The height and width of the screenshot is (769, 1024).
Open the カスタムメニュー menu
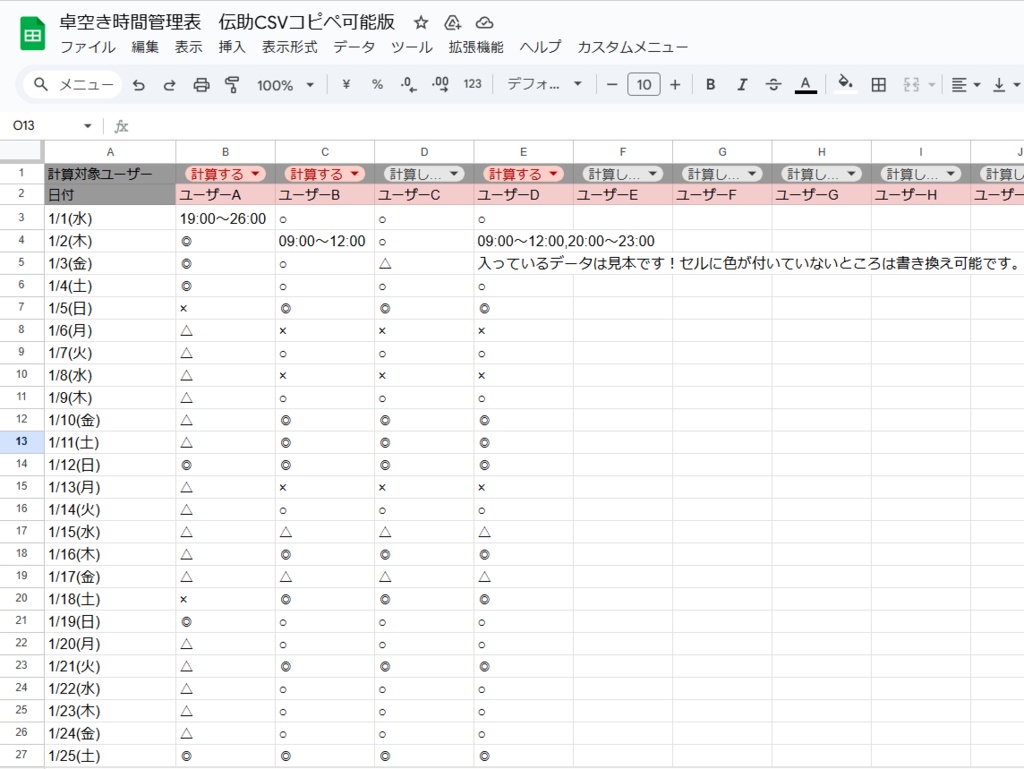pos(632,47)
